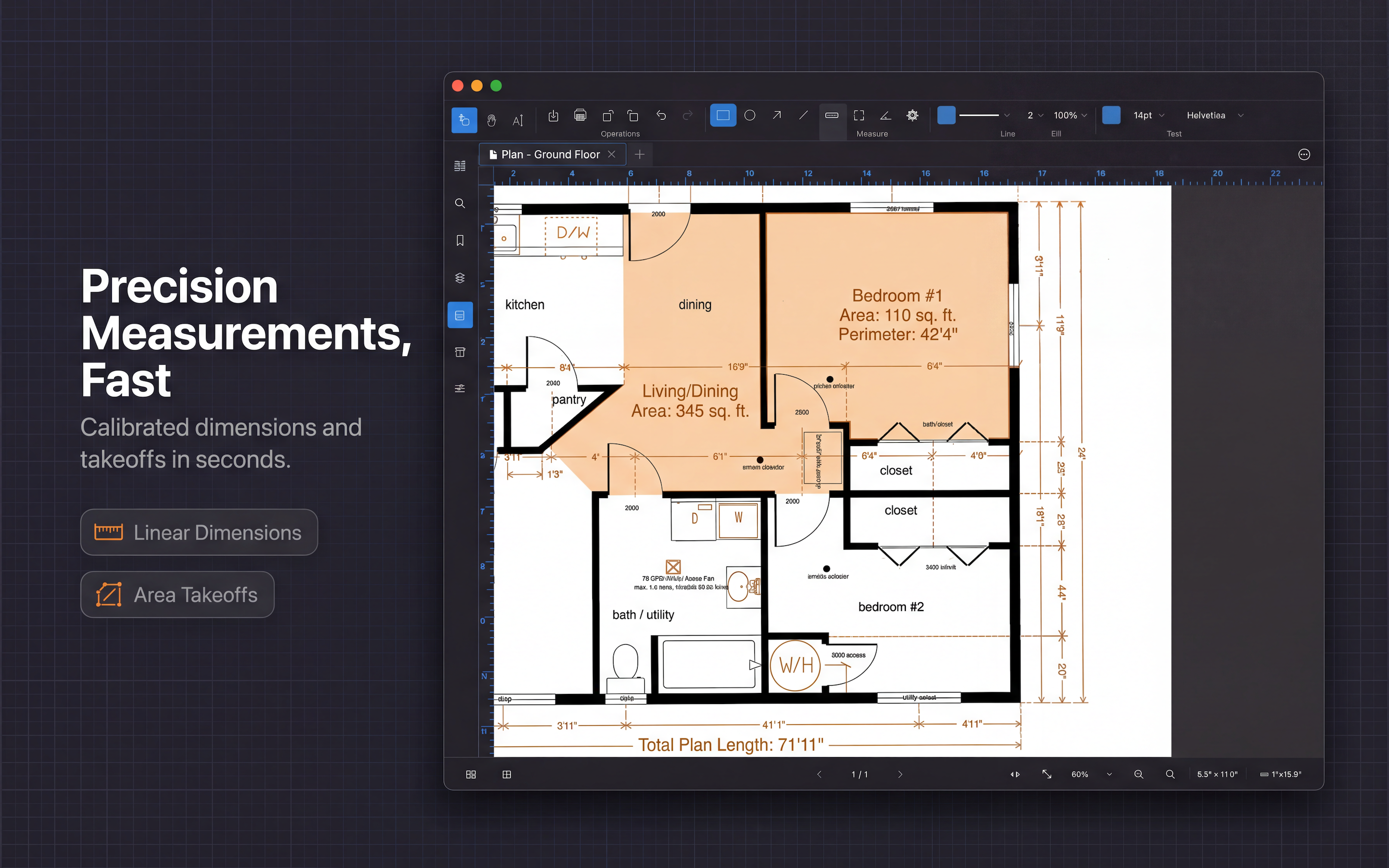This screenshot has width=1389, height=868.
Task: Show the layers sidebar panel
Action: [460, 278]
